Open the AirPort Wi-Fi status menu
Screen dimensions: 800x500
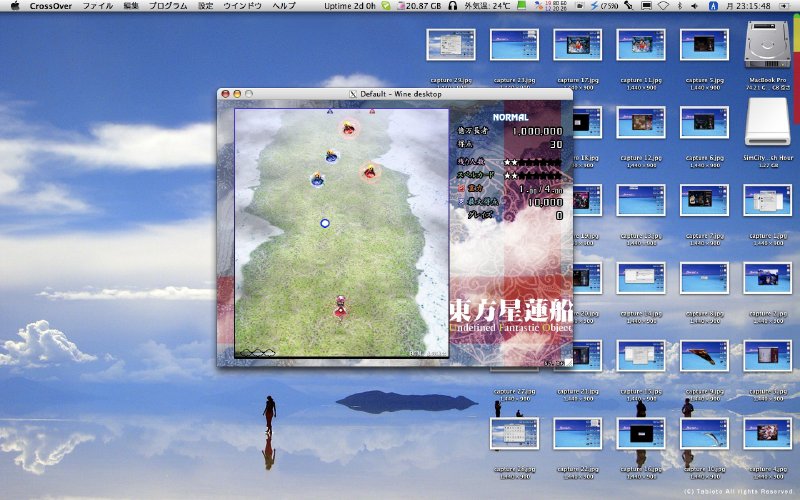coord(663,6)
